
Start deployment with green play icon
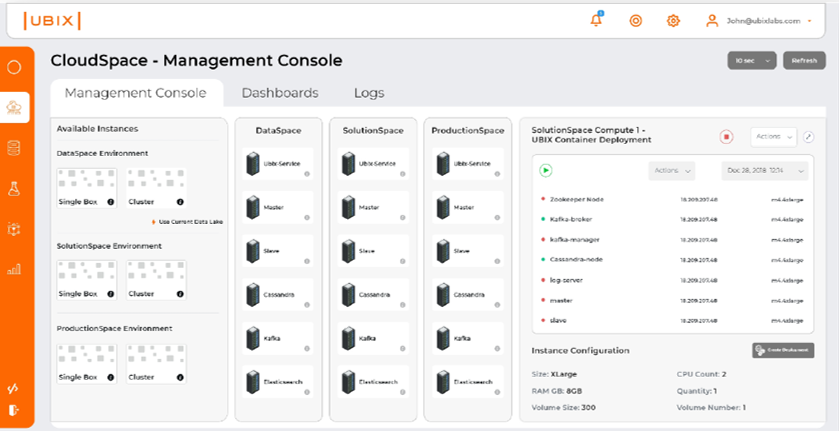click(545, 170)
